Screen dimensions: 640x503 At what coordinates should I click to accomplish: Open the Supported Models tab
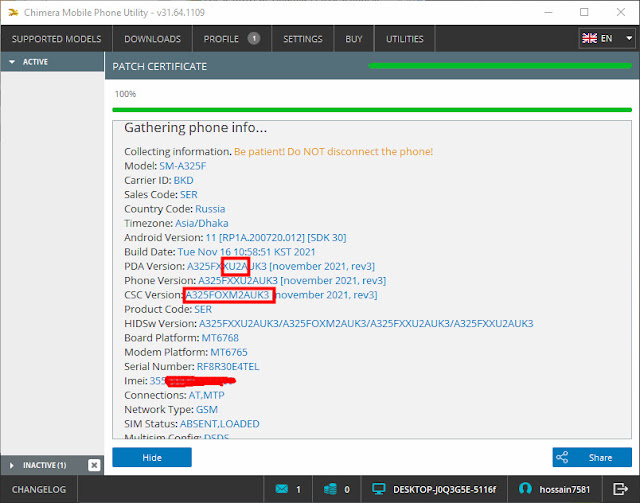coord(56,39)
